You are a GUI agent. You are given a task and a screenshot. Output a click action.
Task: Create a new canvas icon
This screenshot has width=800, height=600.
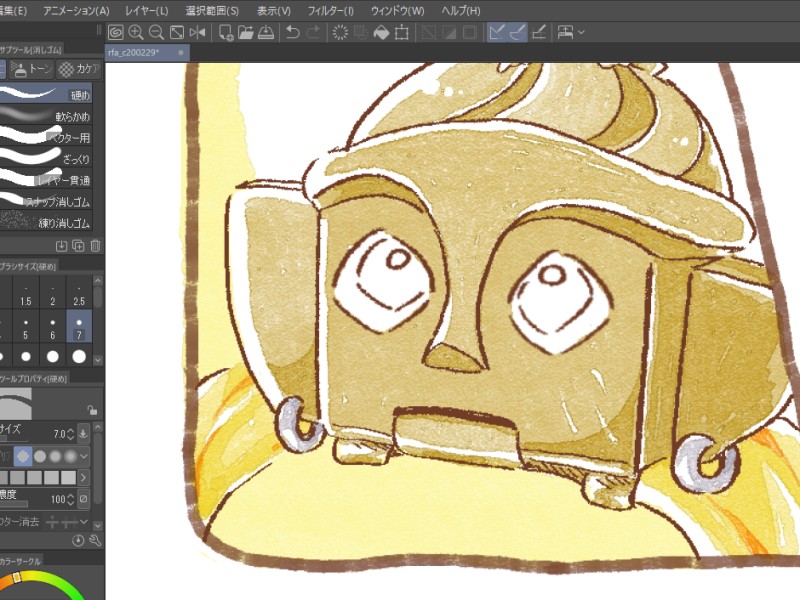[x=226, y=33]
